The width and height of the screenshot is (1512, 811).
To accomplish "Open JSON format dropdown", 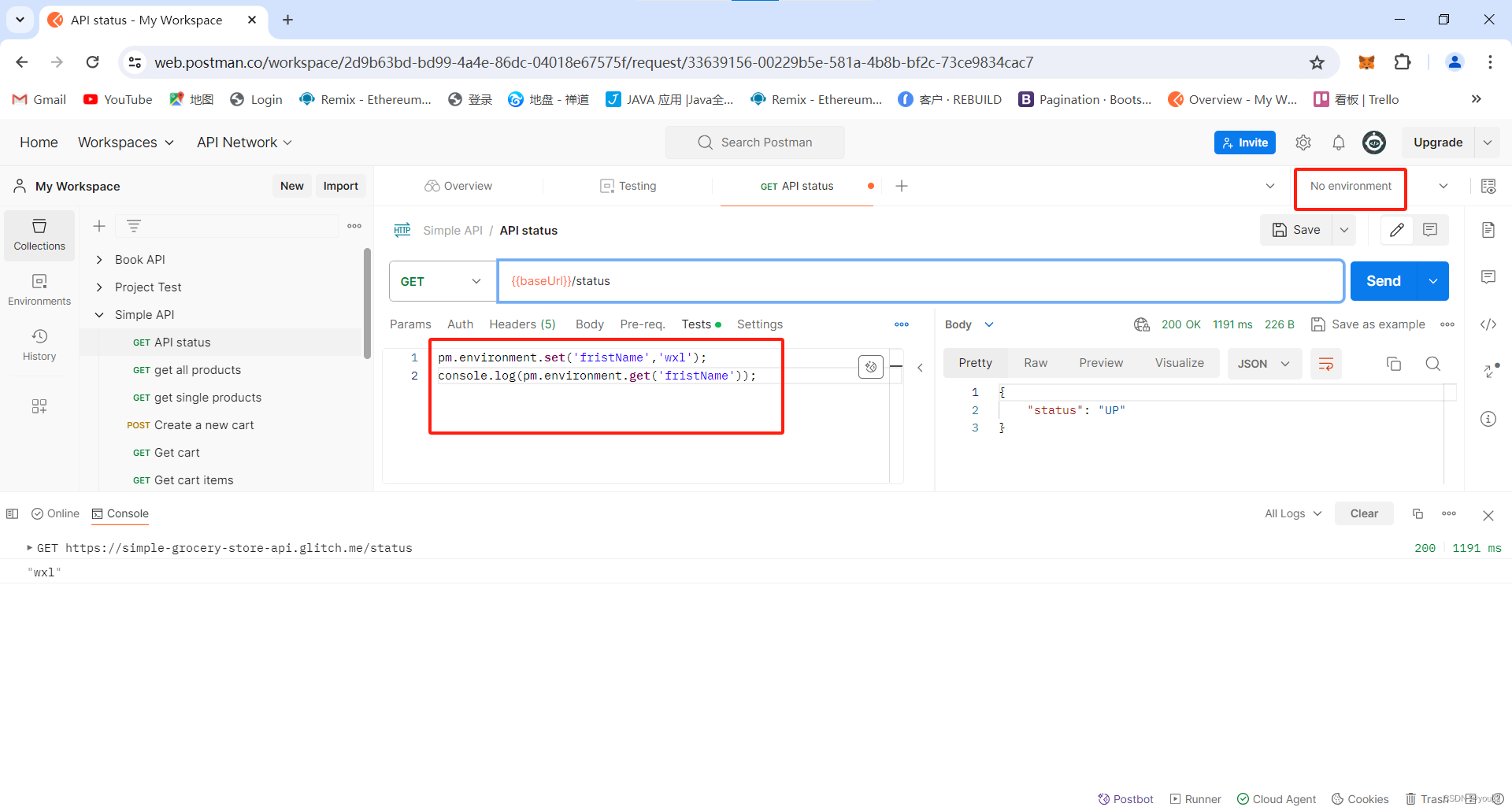I will [x=1264, y=364].
